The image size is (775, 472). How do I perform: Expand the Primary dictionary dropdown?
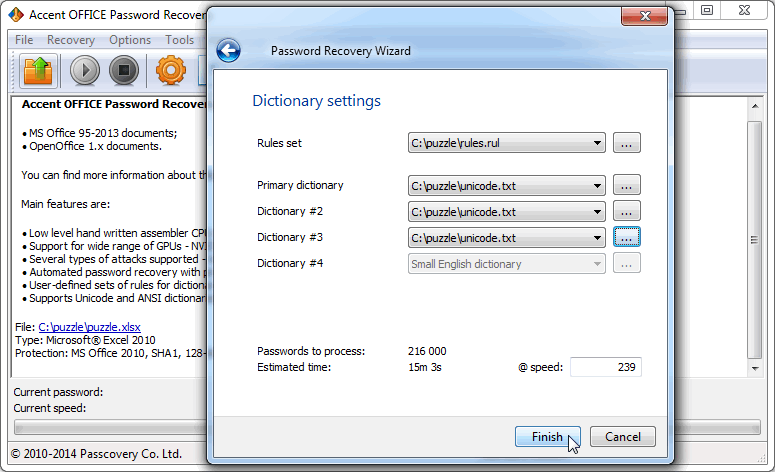click(x=597, y=185)
